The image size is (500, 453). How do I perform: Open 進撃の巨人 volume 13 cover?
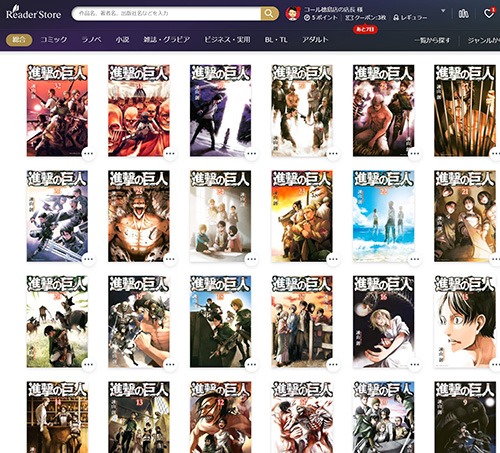[x=139, y=417]
